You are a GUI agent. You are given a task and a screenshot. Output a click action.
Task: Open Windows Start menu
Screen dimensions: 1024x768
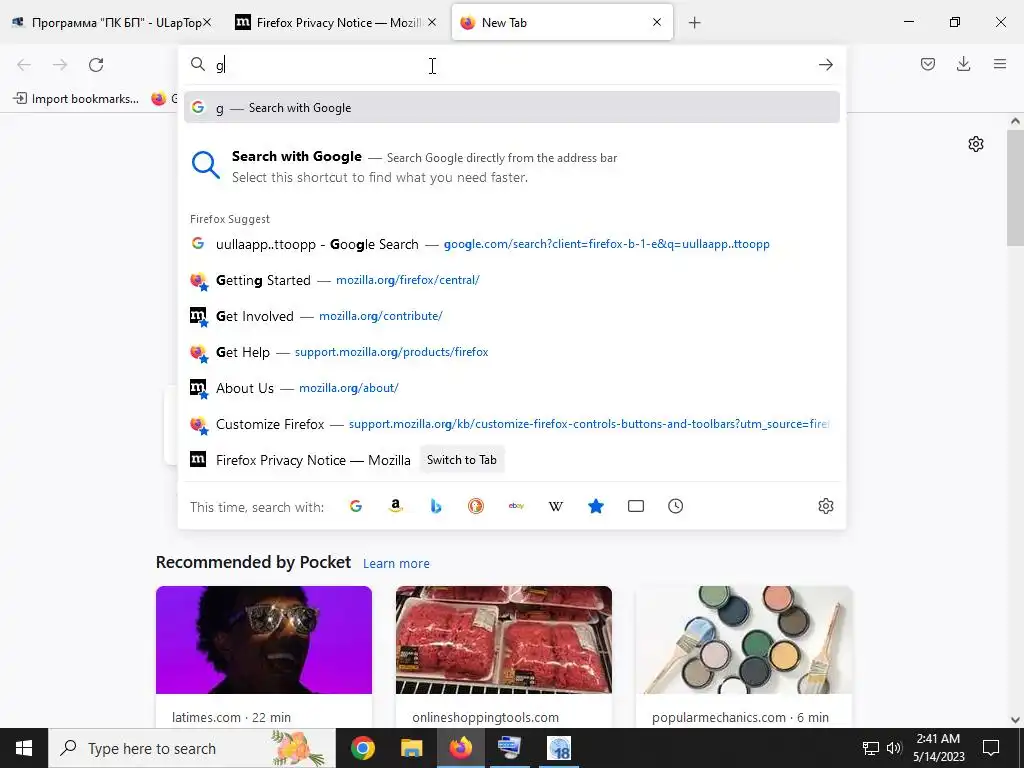tap(24, 748)
